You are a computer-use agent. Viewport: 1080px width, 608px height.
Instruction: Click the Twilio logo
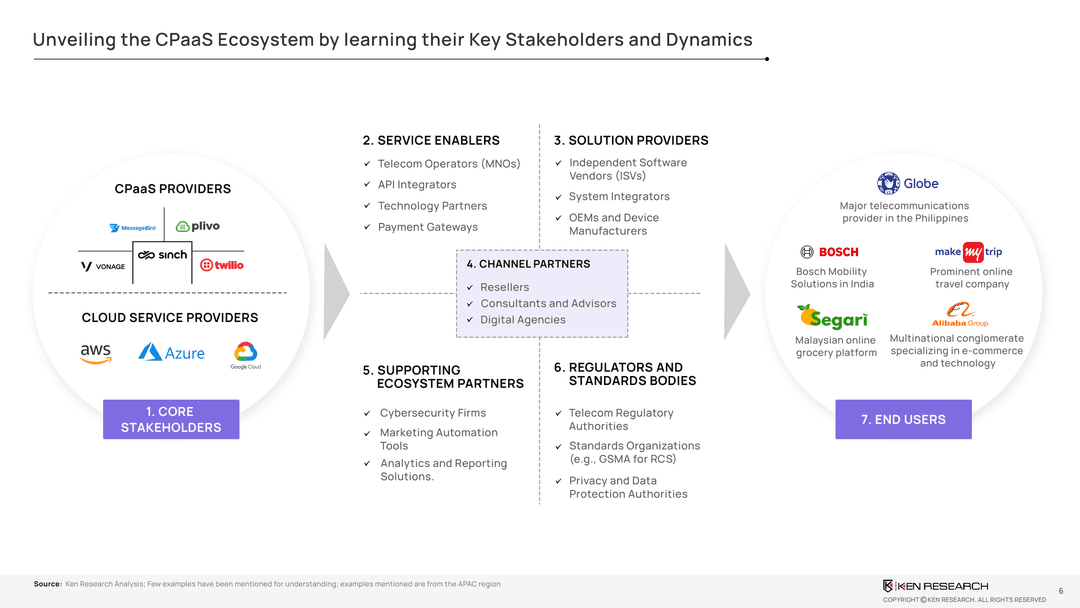coord(222,264)
